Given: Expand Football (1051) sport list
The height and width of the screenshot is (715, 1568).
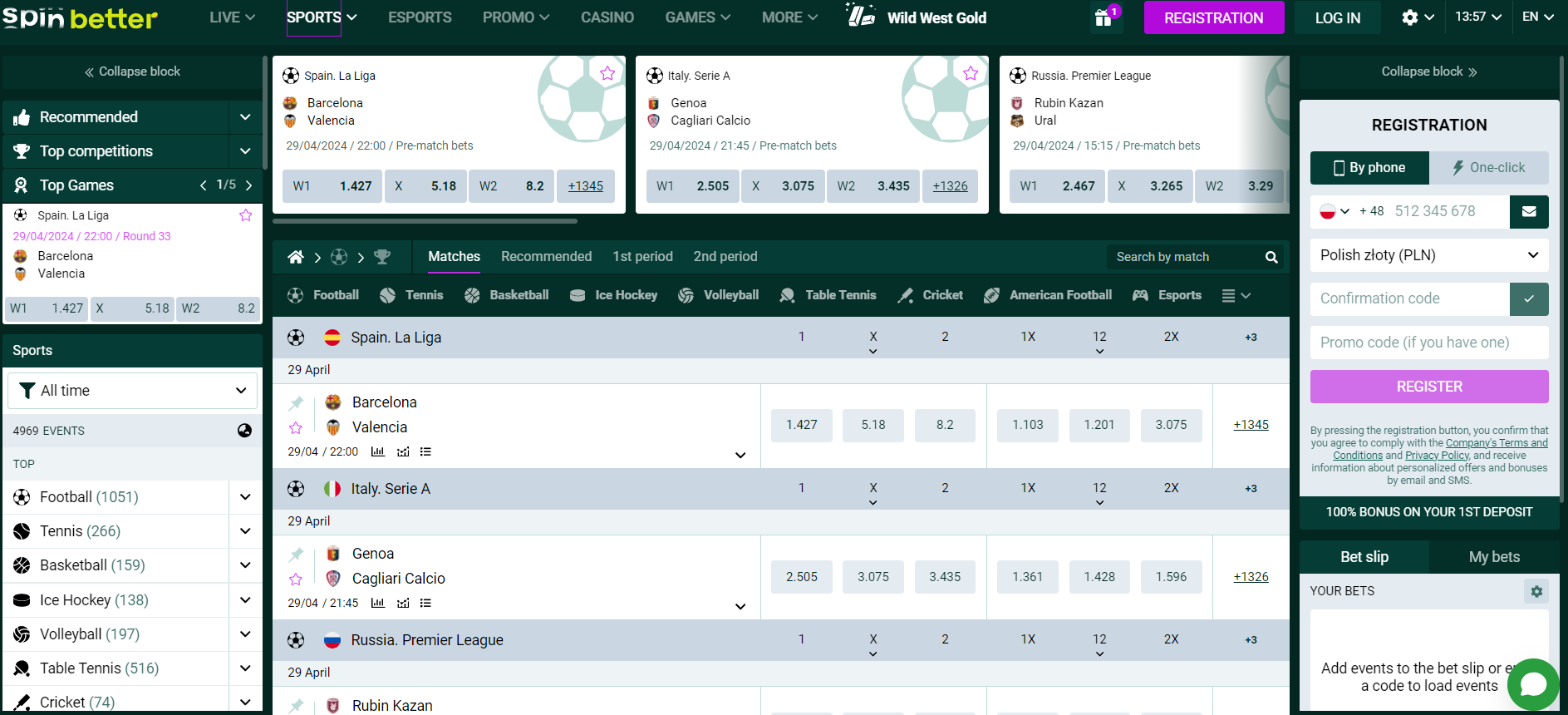Looking at the screenshot, I should pyautogui.click(x=245, y=497).
